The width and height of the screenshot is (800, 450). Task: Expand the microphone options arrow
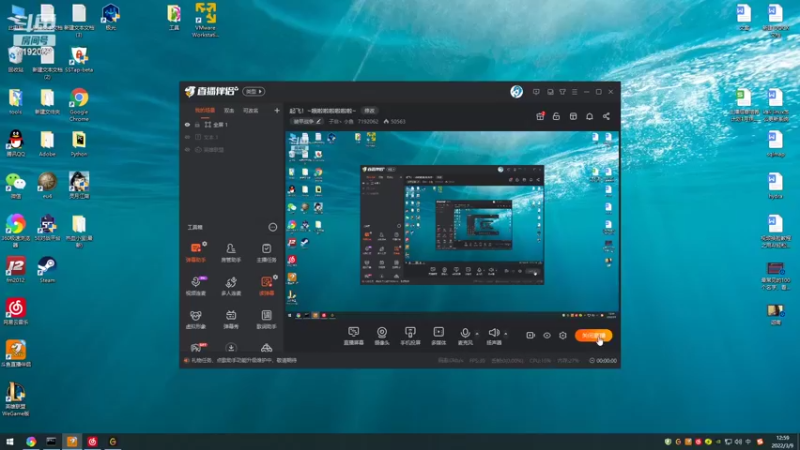point(477,334)
